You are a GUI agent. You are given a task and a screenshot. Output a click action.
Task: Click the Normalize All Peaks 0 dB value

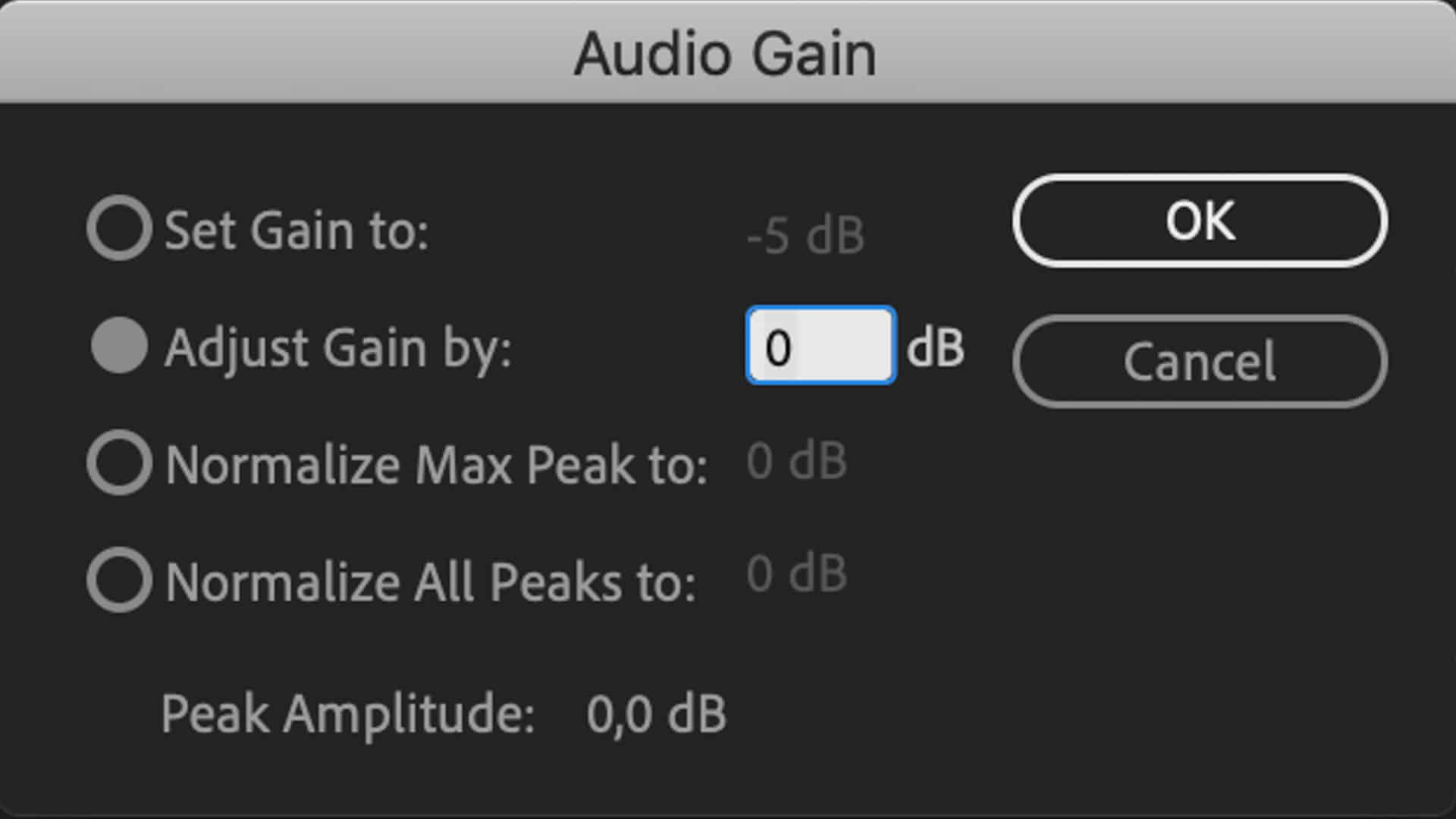coord(796,573)
